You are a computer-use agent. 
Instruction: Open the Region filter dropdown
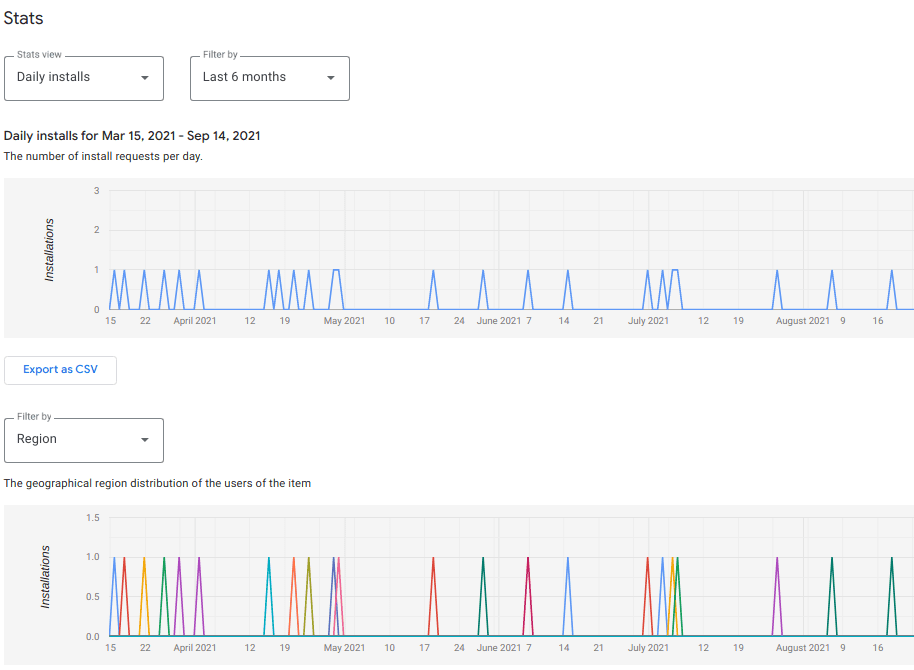(x=83, y=440)
